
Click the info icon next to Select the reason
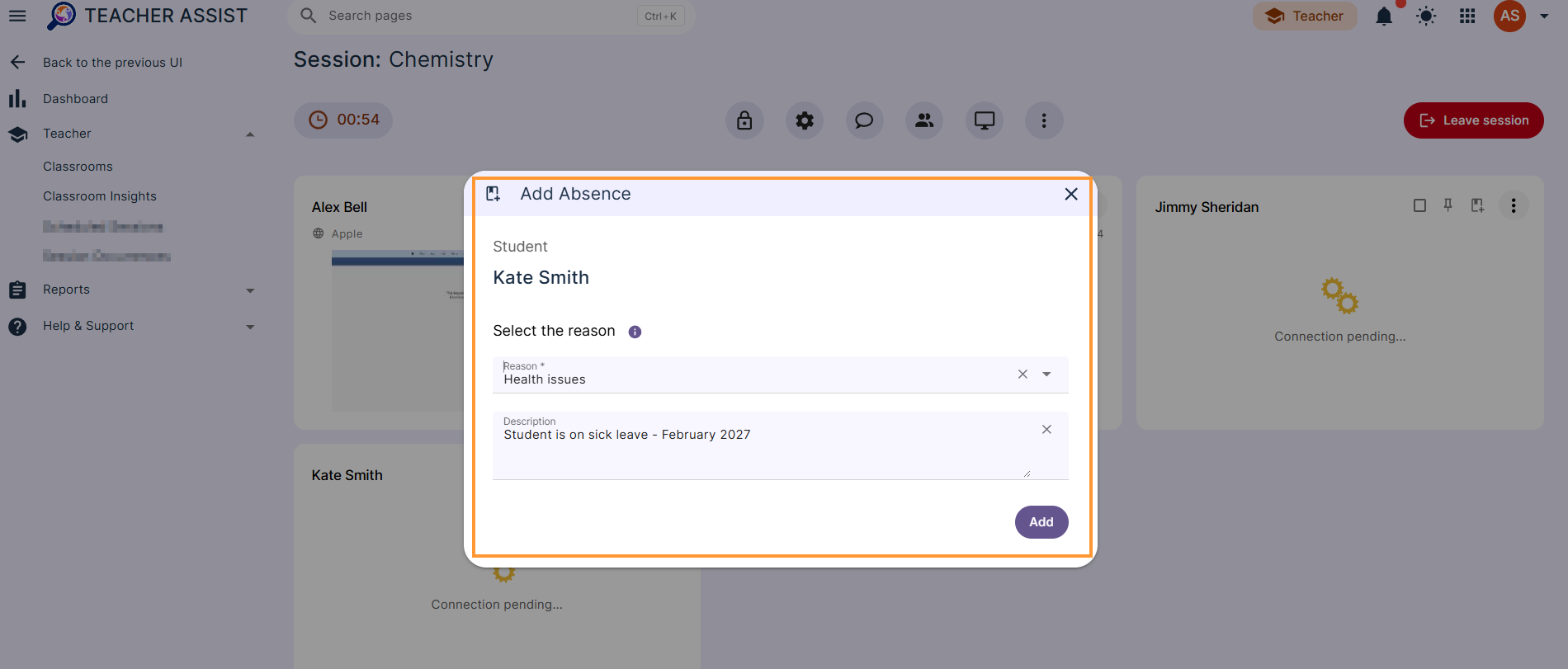[635, 332]
